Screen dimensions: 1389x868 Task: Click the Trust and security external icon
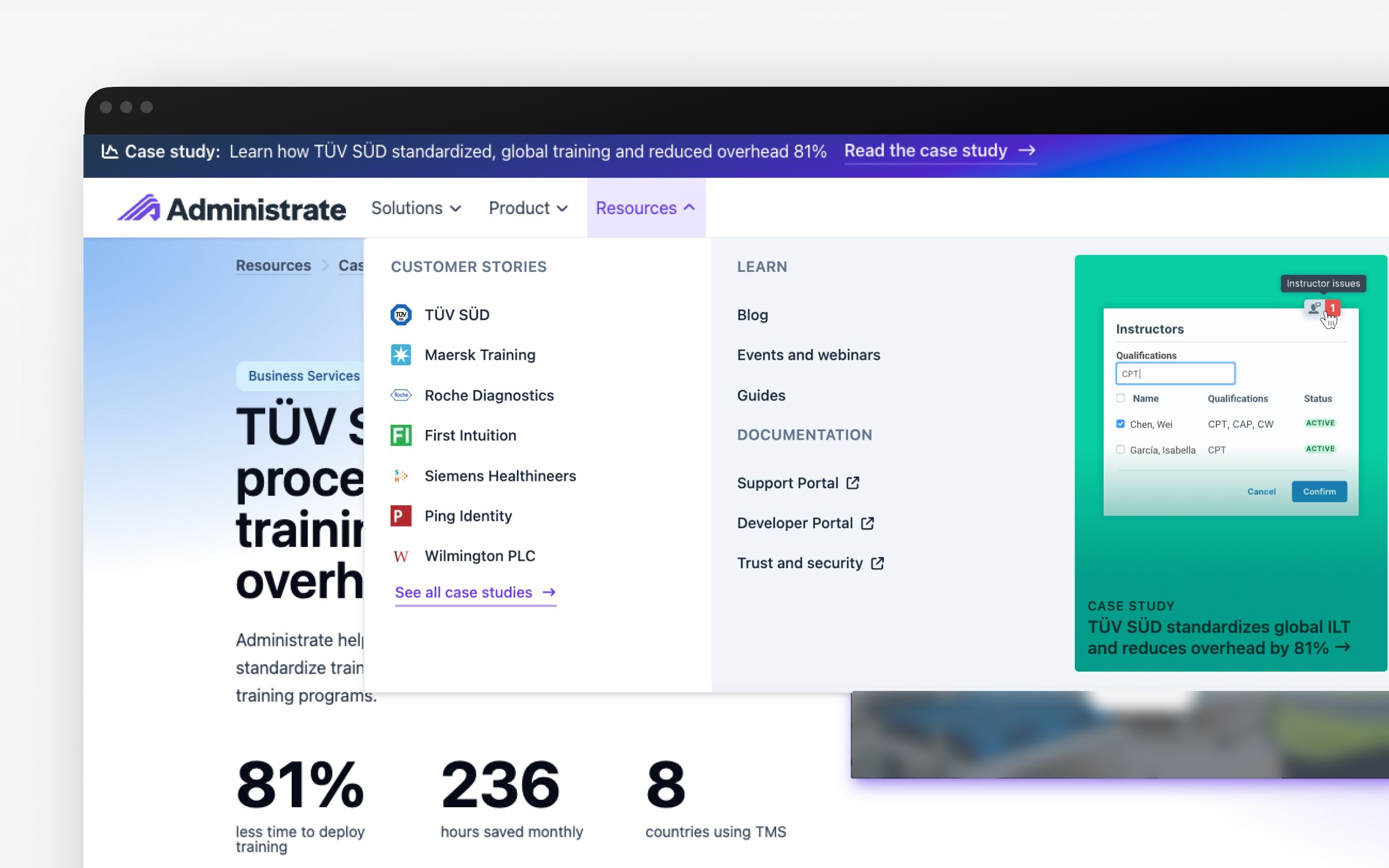[x=877, y=563]
